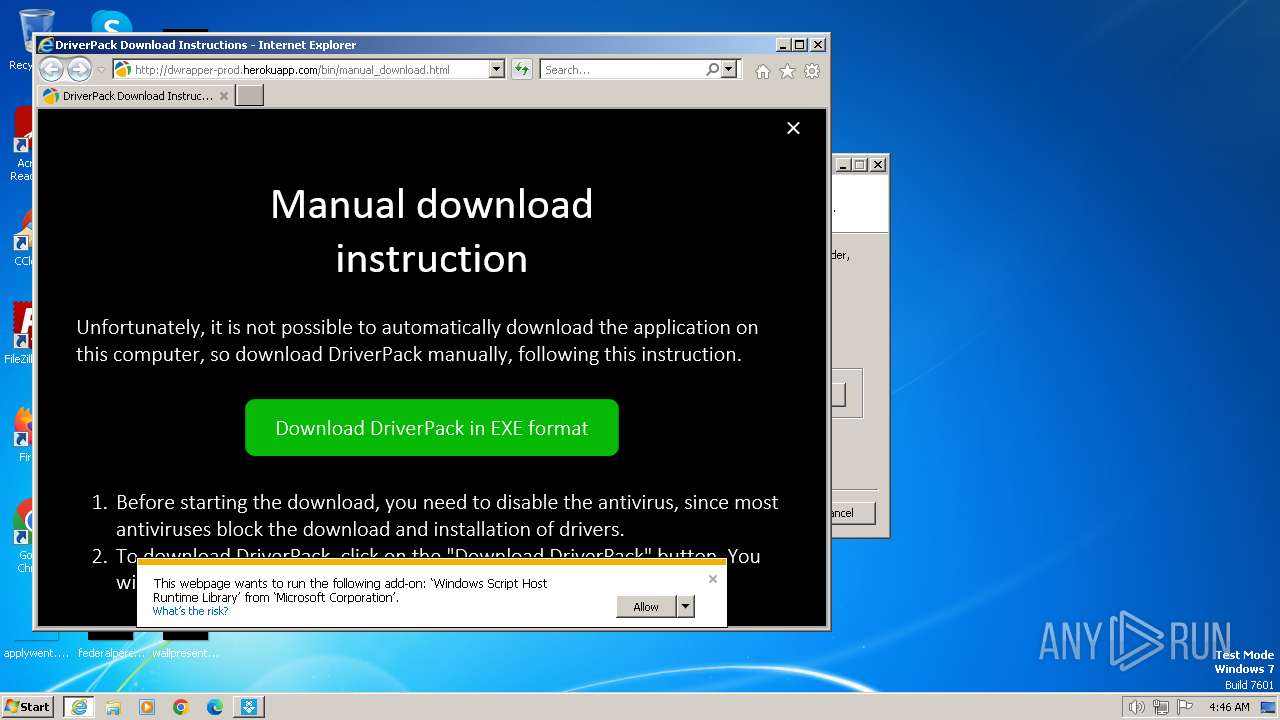The image size is (1280, 720).
Task: Click the network tray icon
Action: 1161,707
